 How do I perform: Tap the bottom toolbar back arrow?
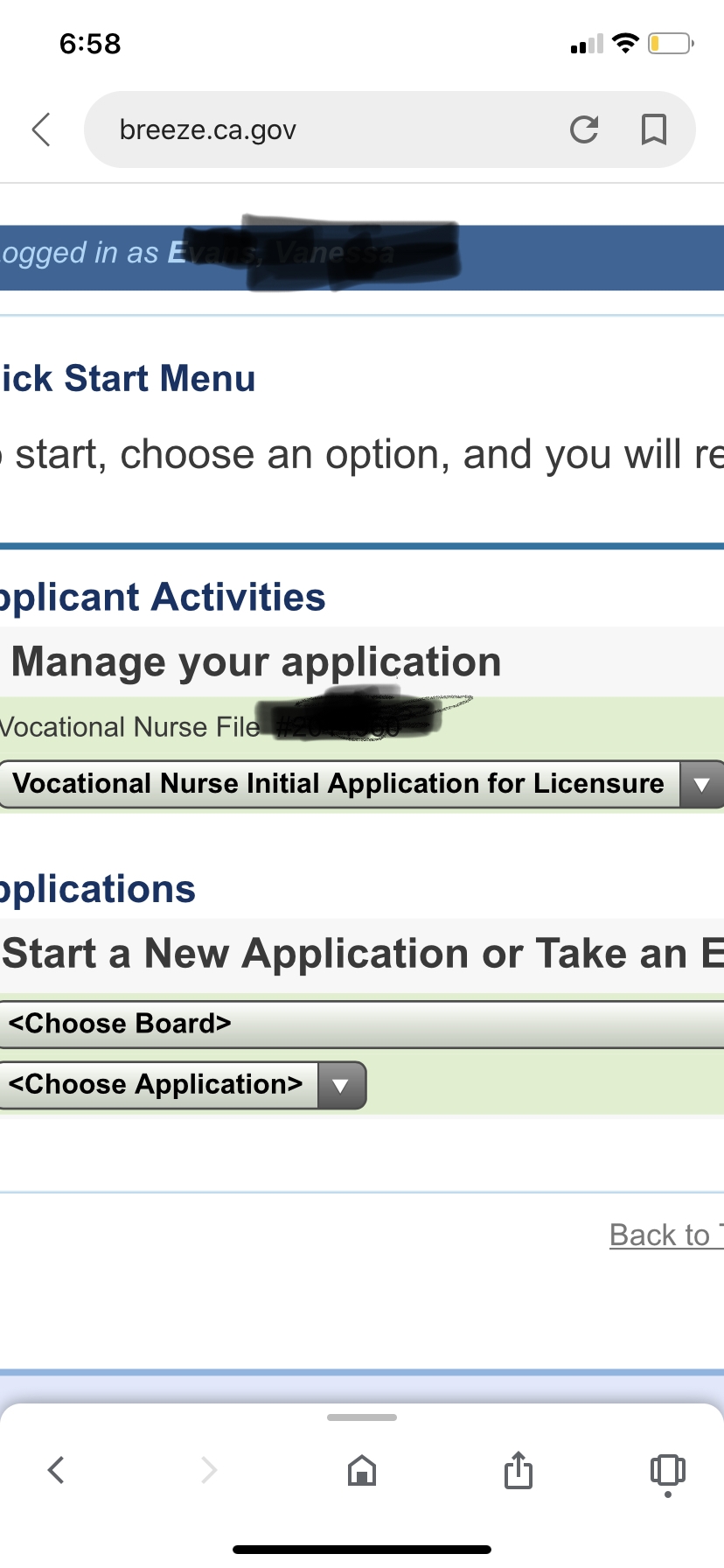[56, 1470]
